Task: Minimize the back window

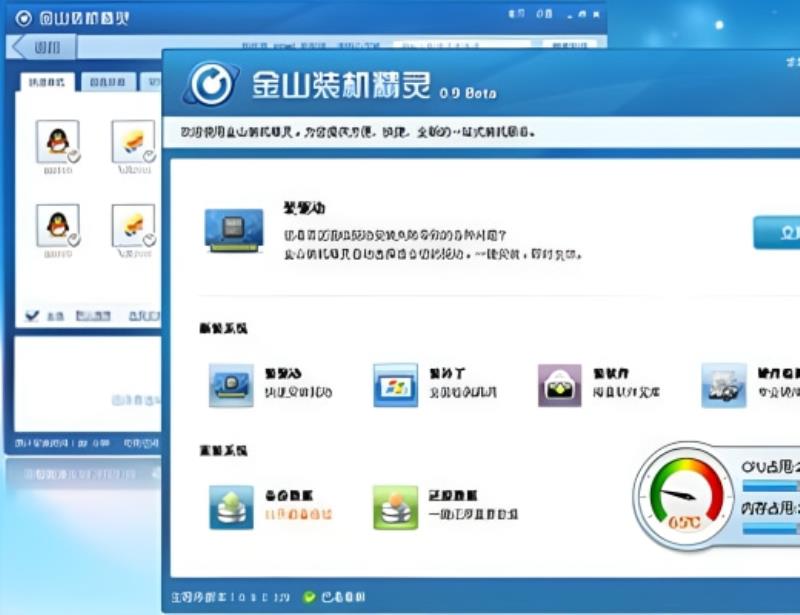Action: click(x=570, y=15)
